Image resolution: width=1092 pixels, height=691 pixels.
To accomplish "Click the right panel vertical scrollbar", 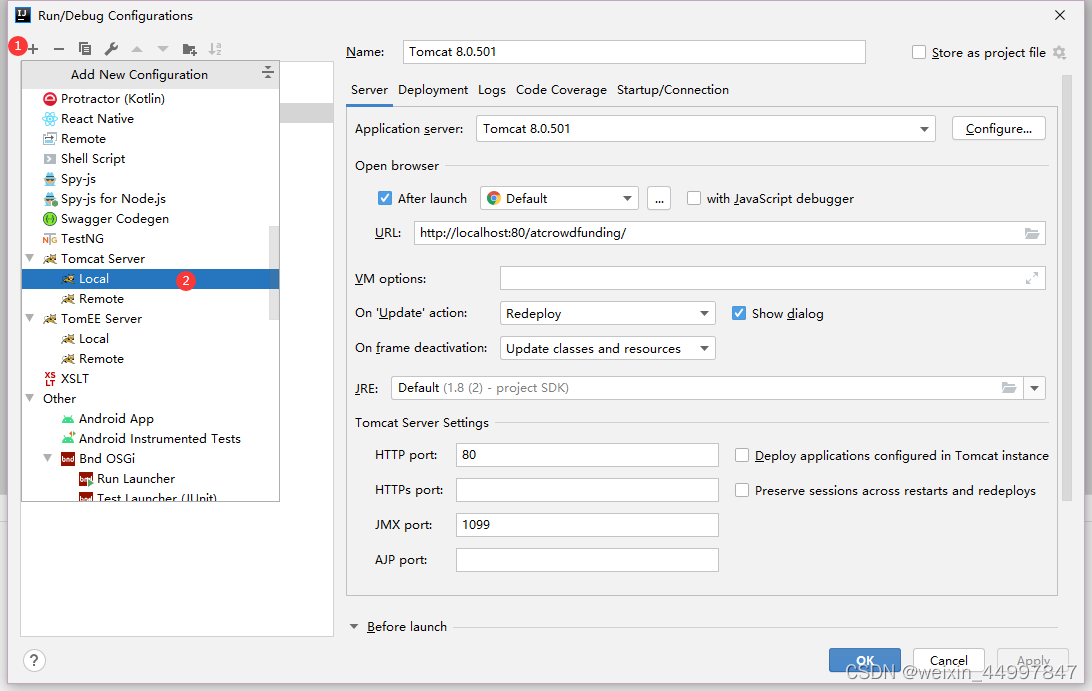I will [x=1067, y=288].
